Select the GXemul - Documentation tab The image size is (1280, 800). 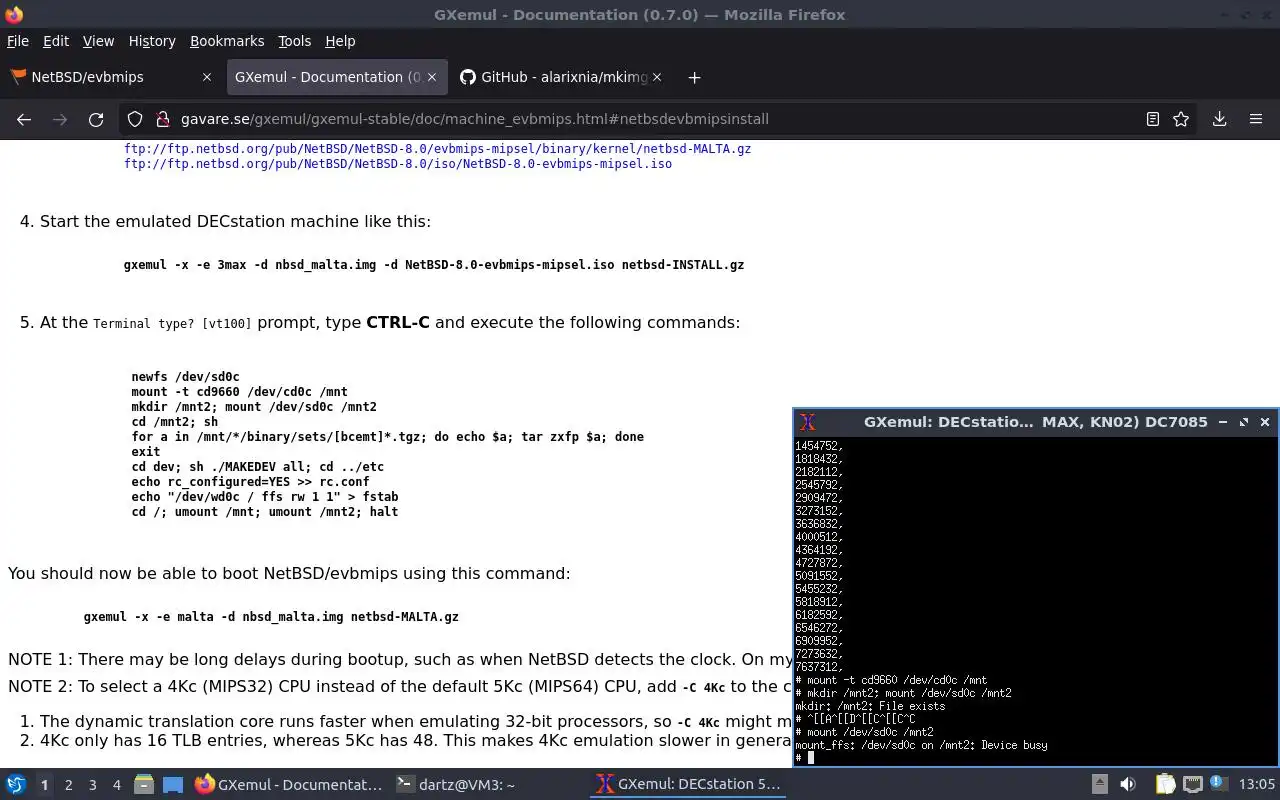(336, 77)
